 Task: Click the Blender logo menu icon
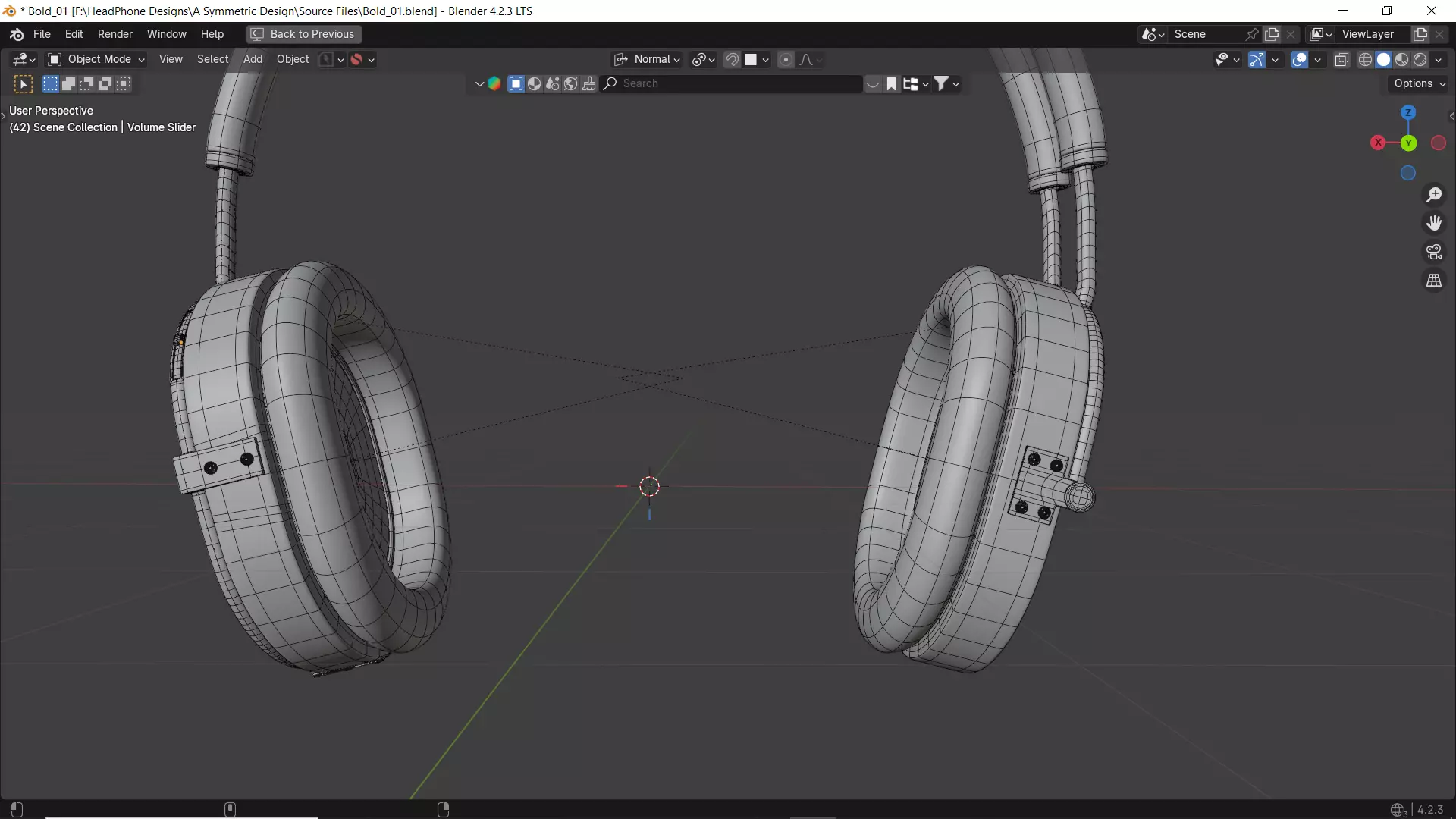pyautogui.click(x=17, y=34)
